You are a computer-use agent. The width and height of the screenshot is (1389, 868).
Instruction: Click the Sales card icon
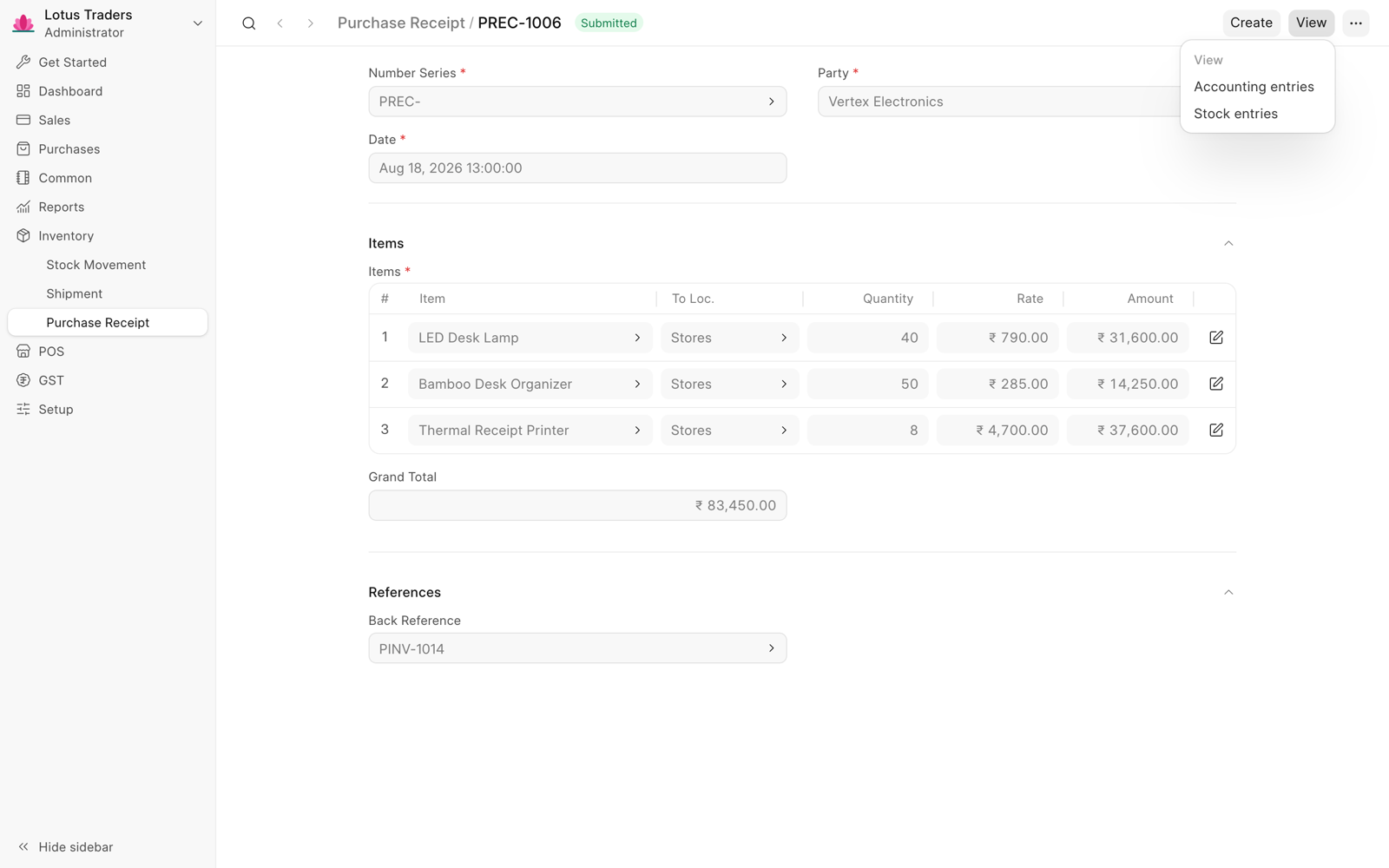[x=23, y=120]
